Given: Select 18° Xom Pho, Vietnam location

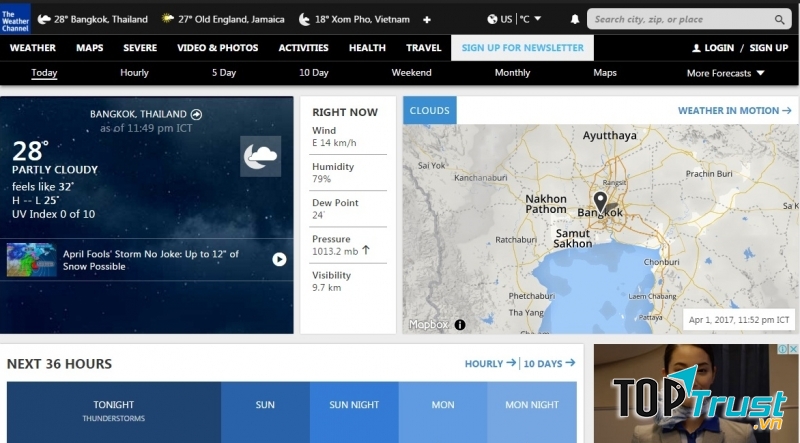Looking at the screenshot, I should click(x=354, y=19).
